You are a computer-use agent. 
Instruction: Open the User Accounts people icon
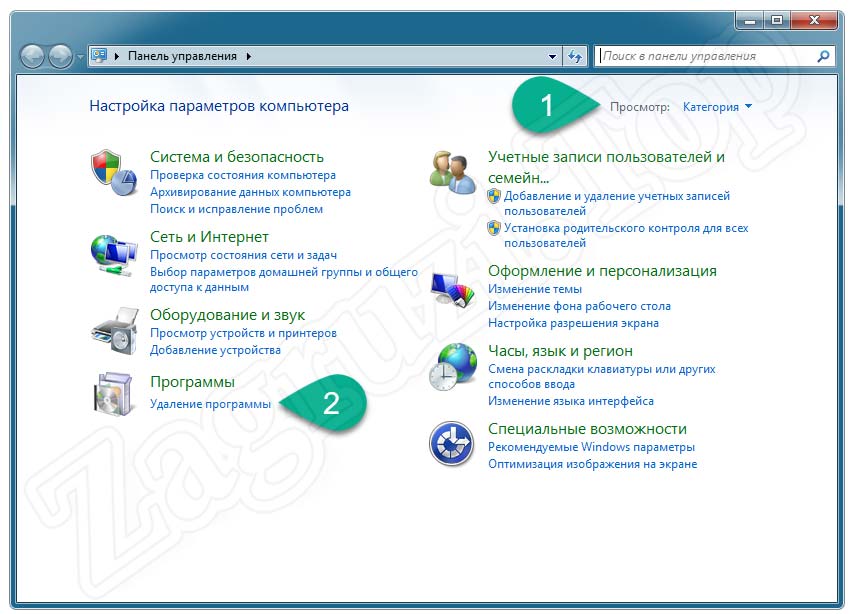[x=451, y=170]
